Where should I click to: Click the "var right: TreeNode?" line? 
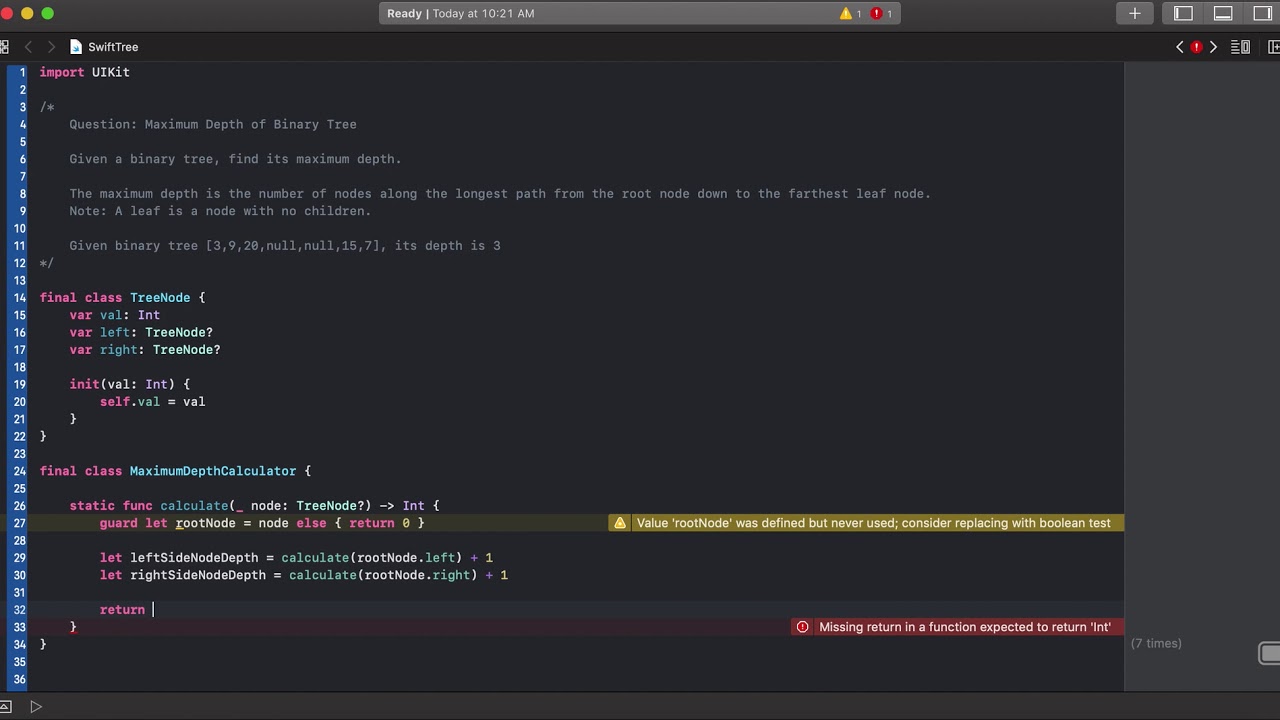(145, 349)
